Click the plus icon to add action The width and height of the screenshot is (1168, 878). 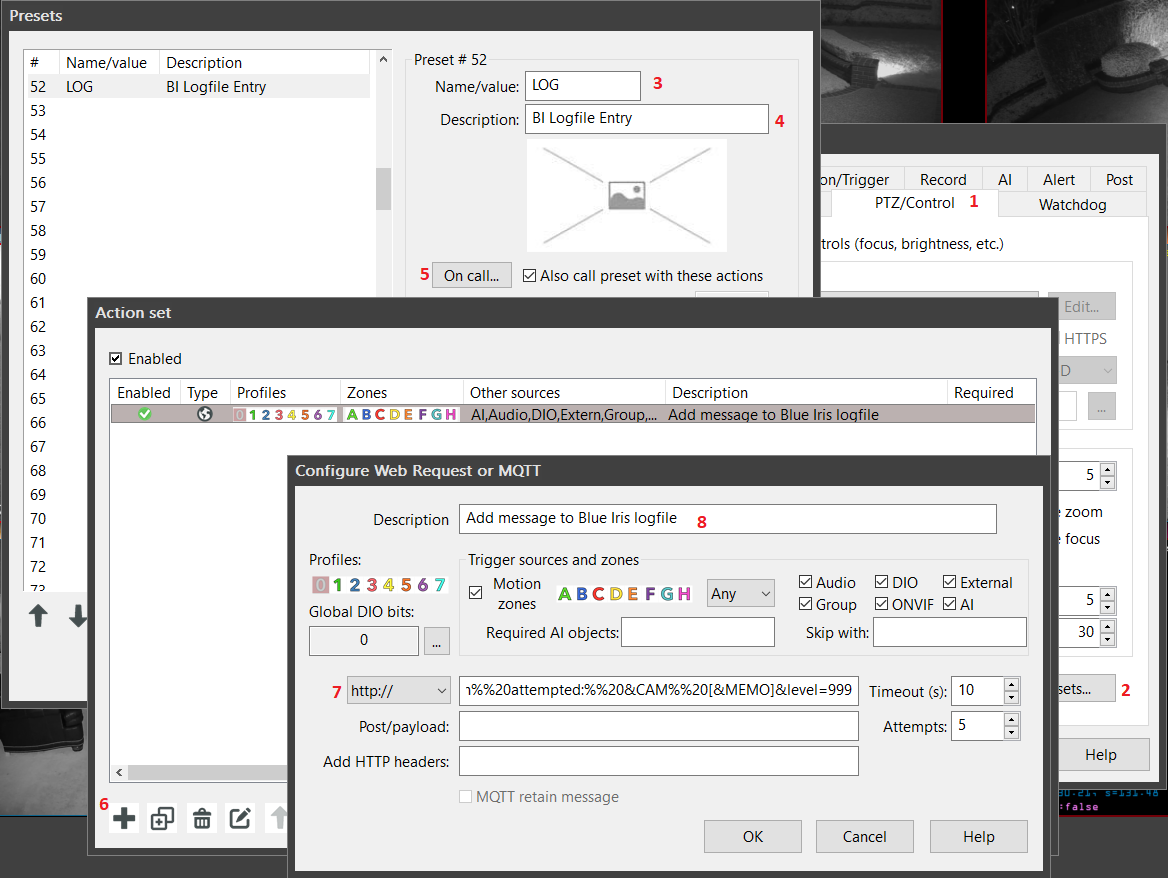point(124,819)
